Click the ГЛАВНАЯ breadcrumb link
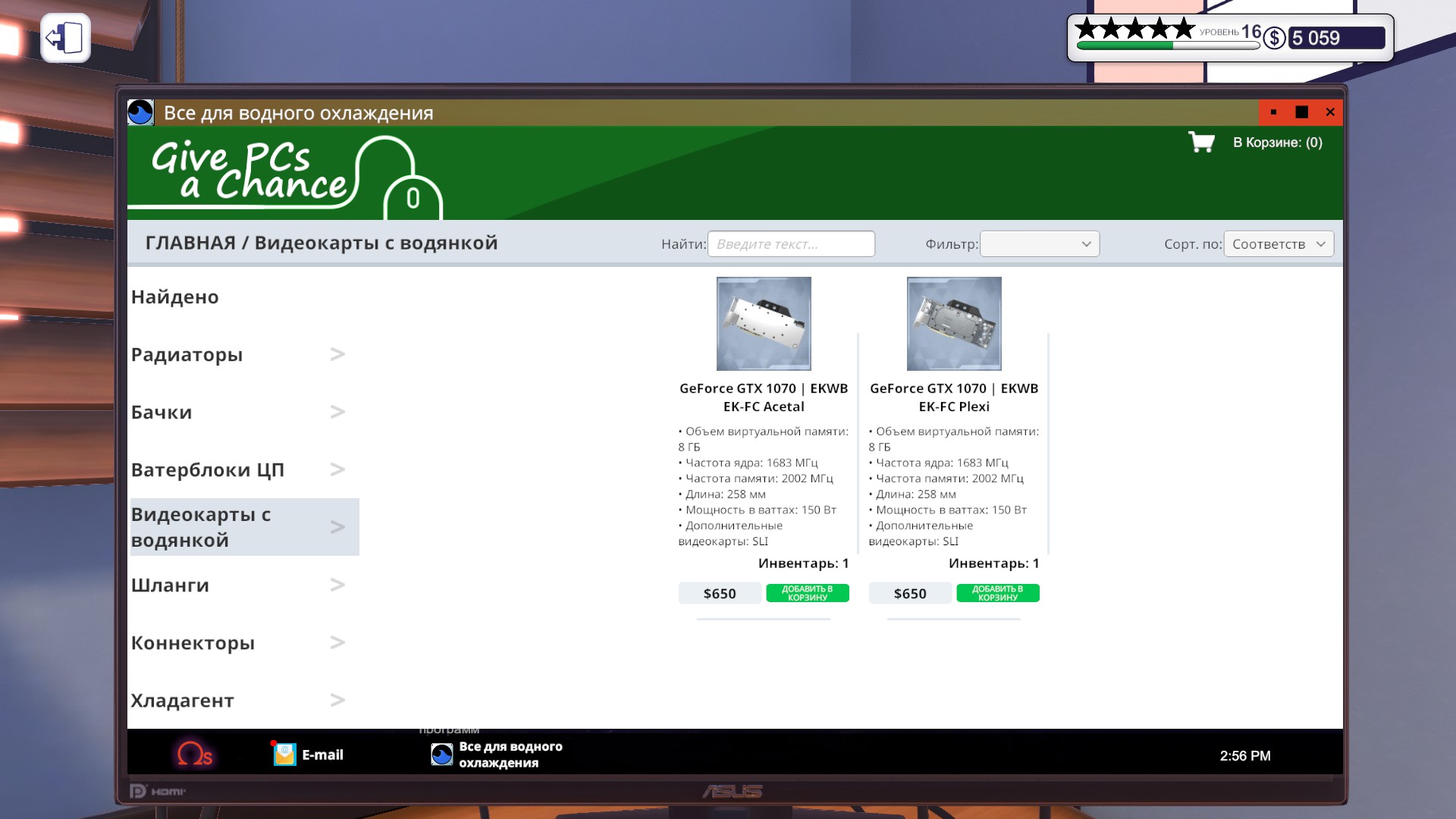Viewport: 1456px width, 819px height. pos(190,243)
